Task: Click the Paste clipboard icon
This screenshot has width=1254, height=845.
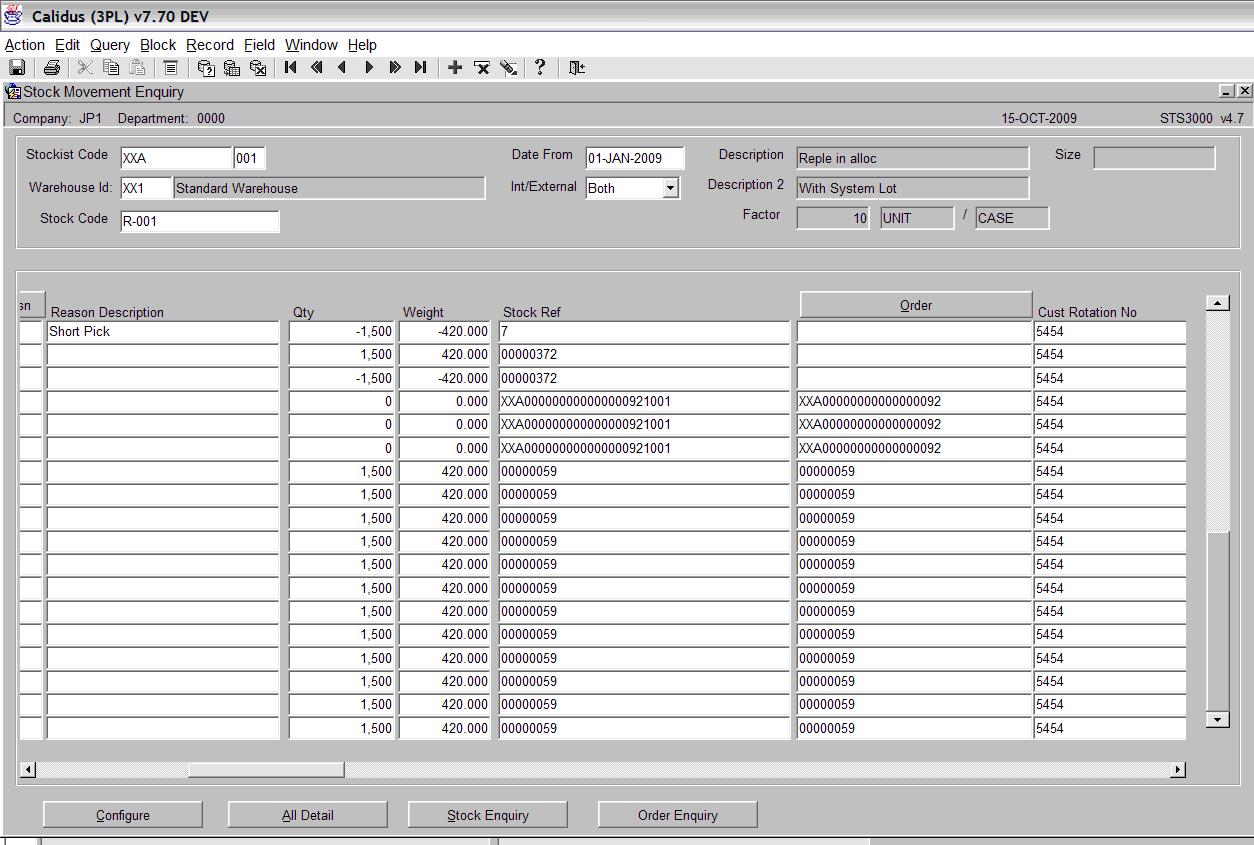Action: 137,68
